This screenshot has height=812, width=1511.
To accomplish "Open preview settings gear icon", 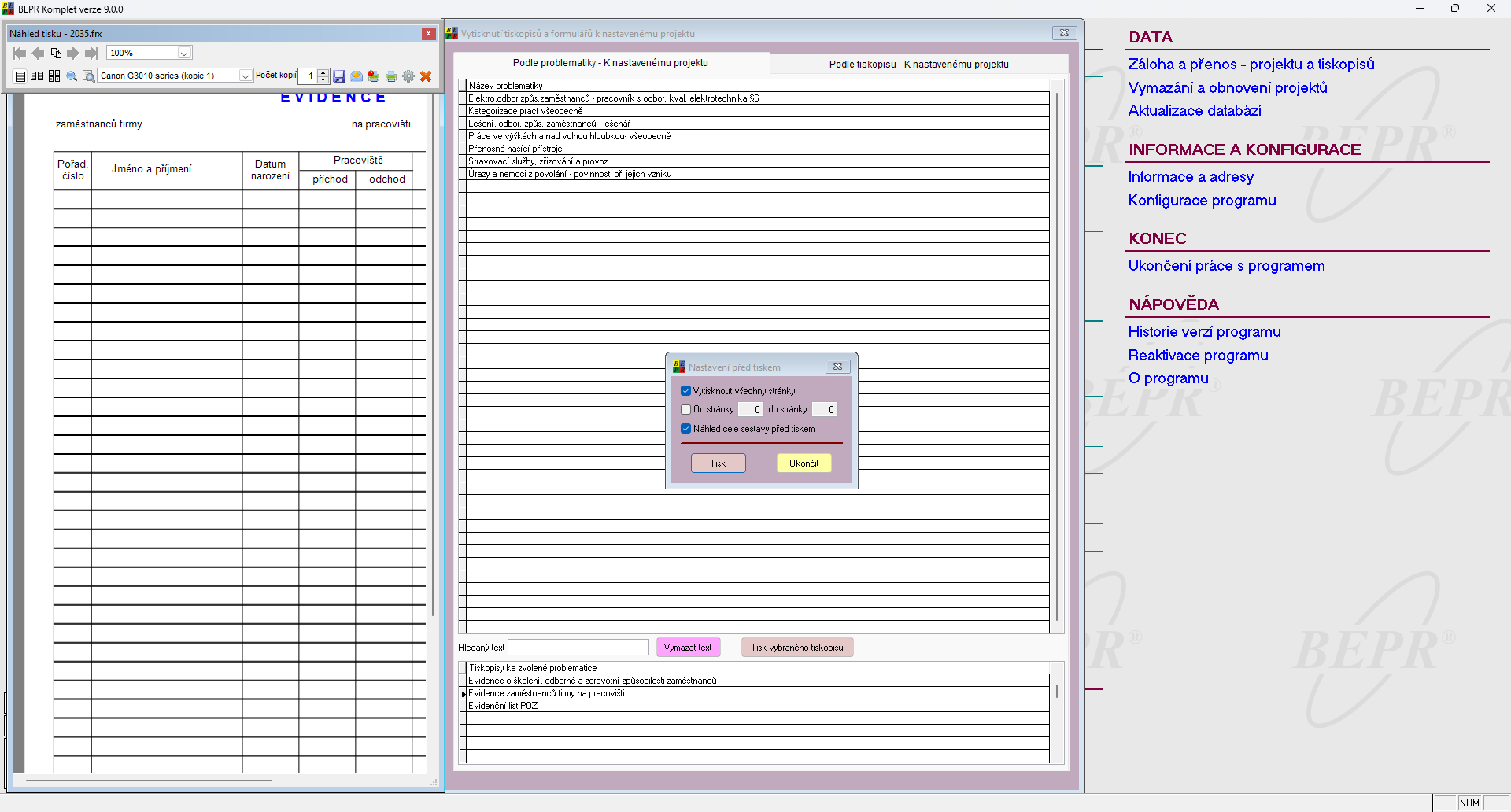I will [x=408, y=76].
